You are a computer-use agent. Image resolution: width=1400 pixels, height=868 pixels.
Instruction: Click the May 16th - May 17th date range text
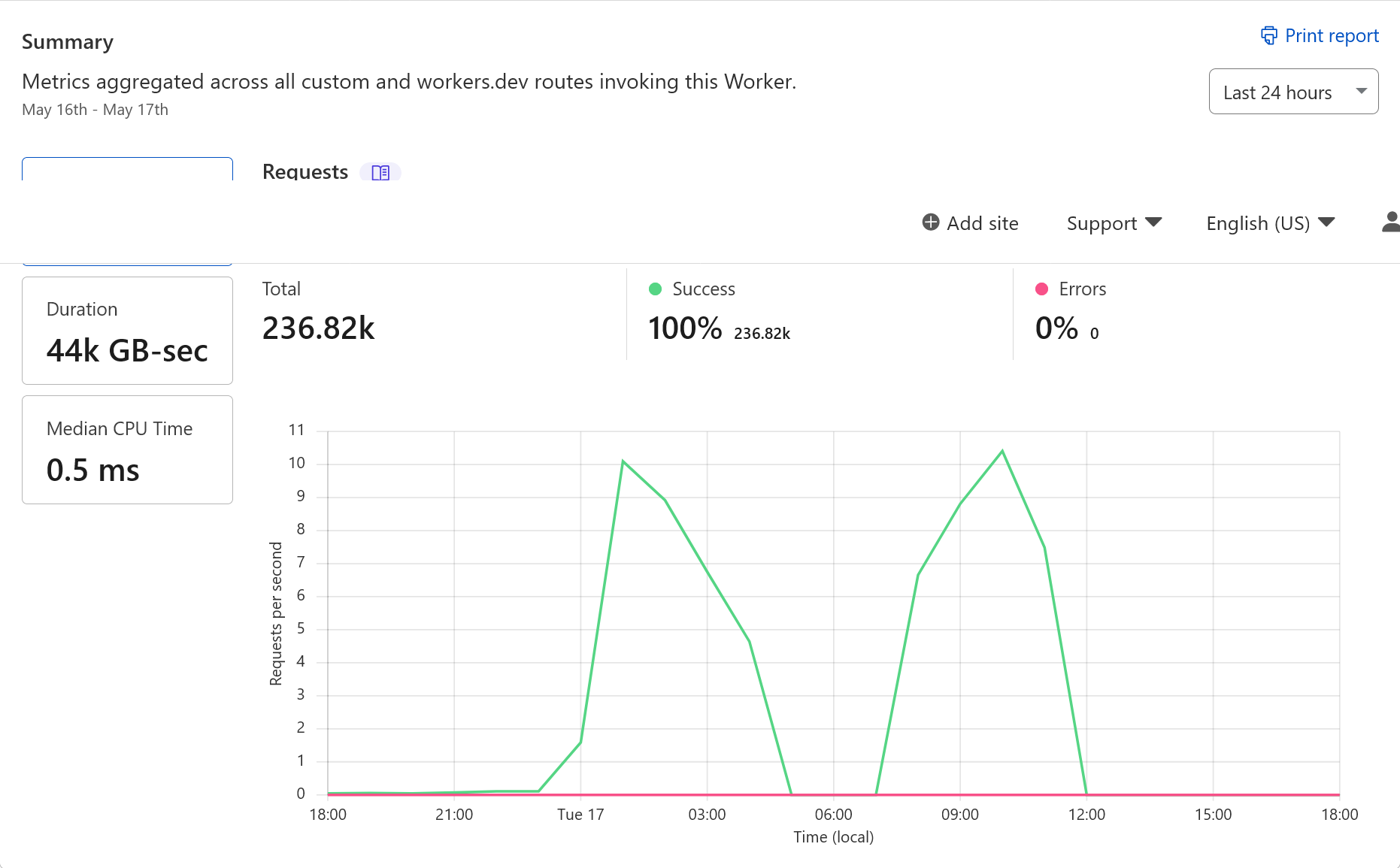pos(95,110)
